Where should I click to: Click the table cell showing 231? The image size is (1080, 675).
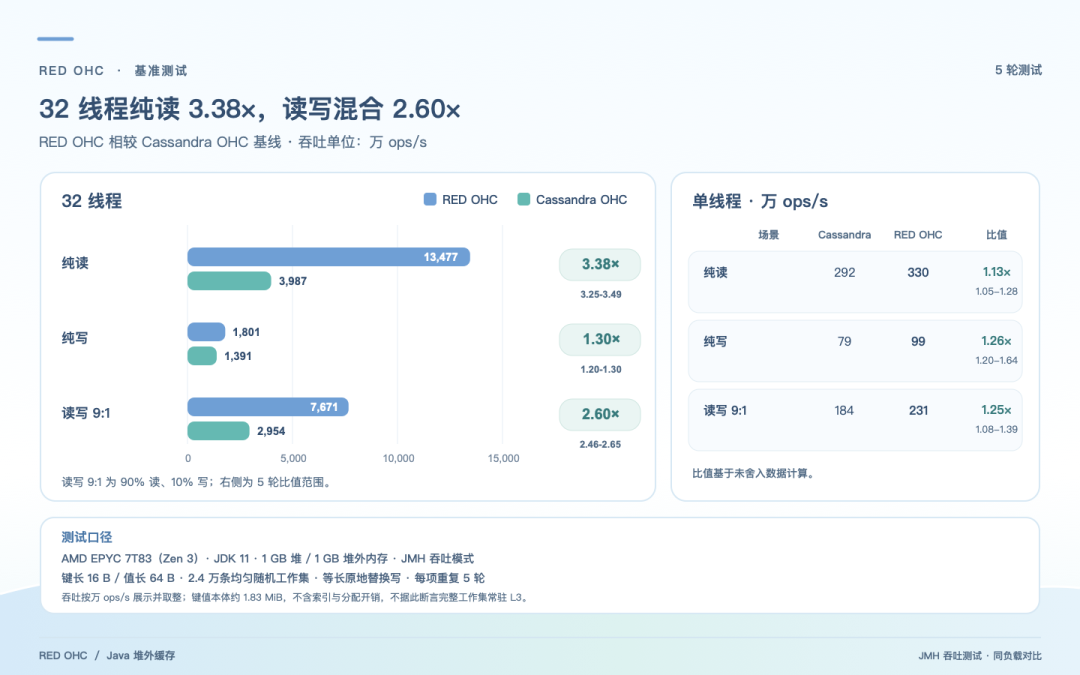click(x=918, y=411)
